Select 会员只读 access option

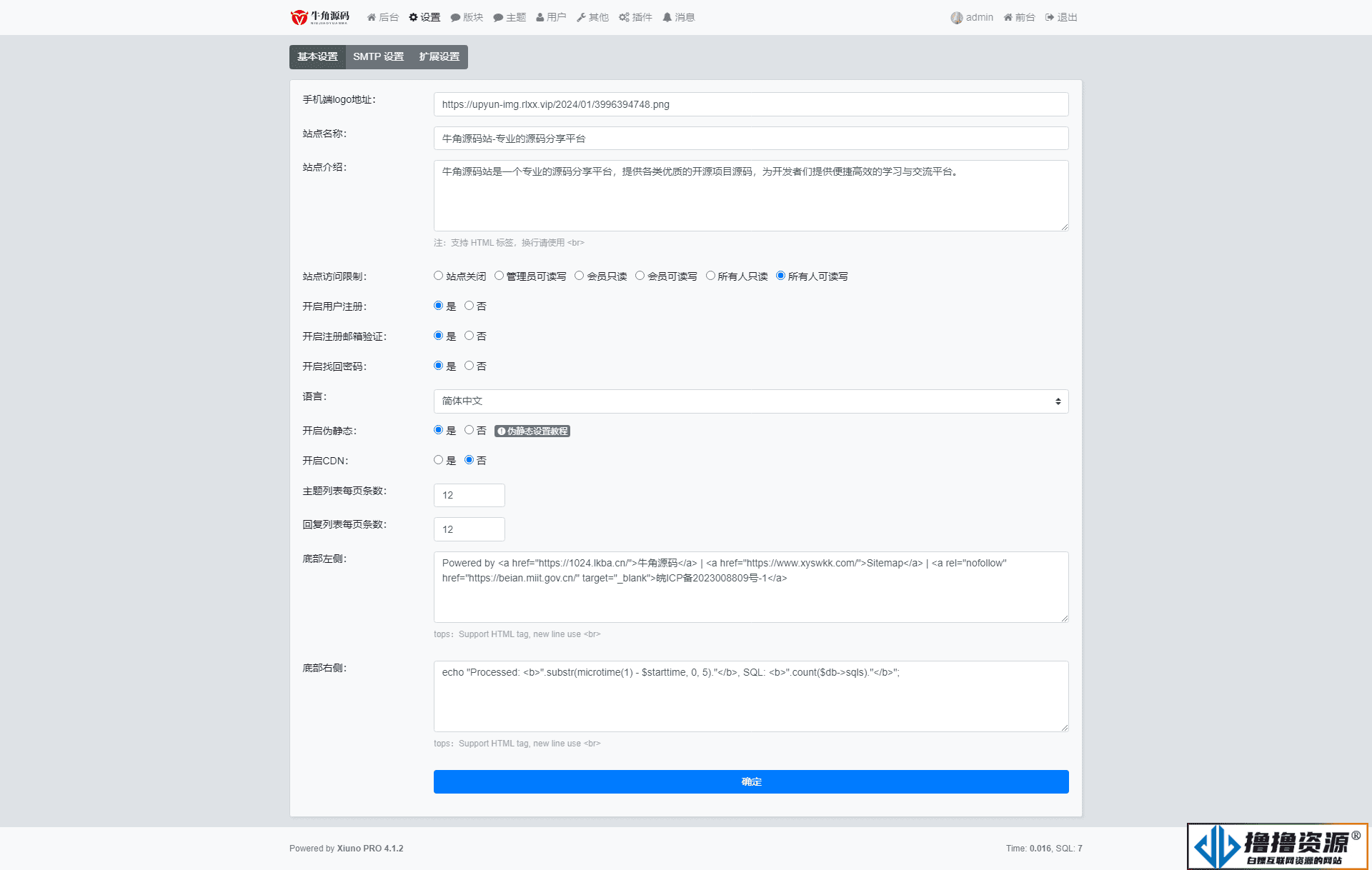click(x=579, y=276)
